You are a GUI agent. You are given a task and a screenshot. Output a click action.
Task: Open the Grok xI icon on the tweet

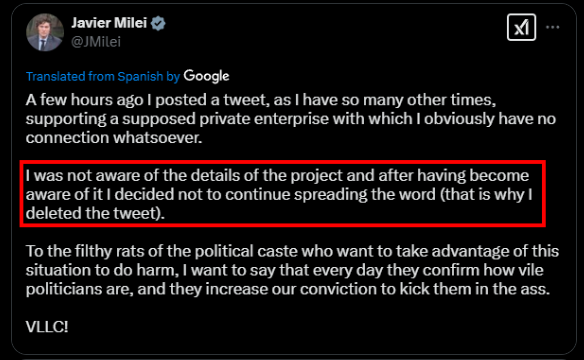click(x=521, y=27)
